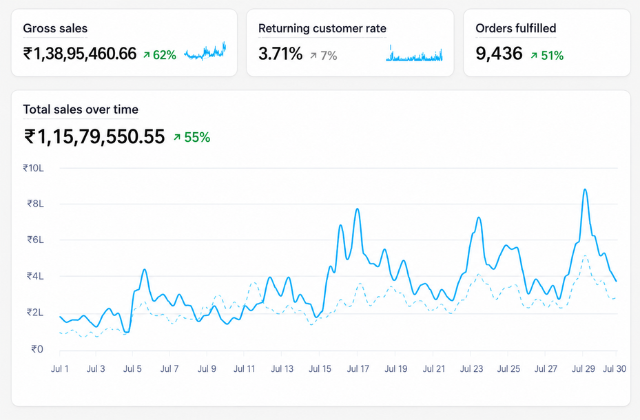Click the Jul 9 date label

tap(207, 369)
